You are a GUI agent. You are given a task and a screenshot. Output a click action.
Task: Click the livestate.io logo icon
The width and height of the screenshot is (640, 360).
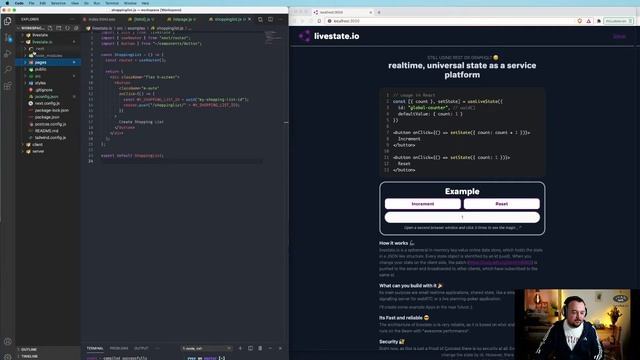pos(304,36)
